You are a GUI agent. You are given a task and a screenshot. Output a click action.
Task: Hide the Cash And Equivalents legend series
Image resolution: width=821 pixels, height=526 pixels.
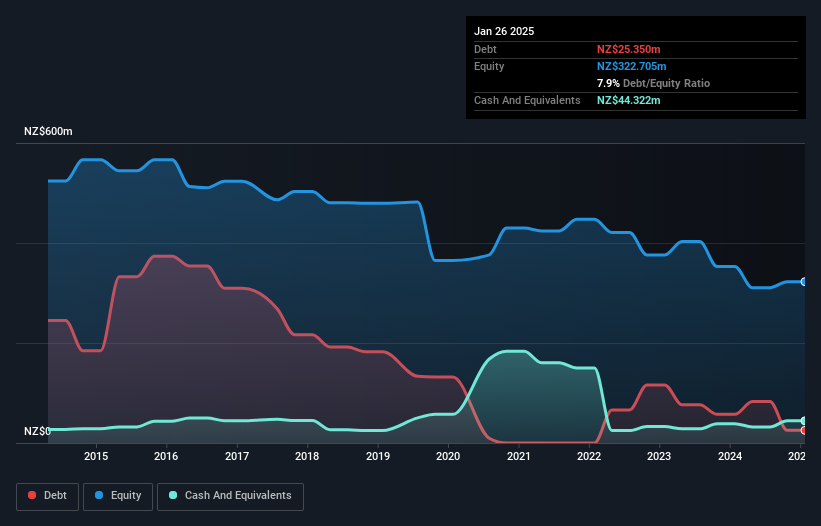coord(230,496)
